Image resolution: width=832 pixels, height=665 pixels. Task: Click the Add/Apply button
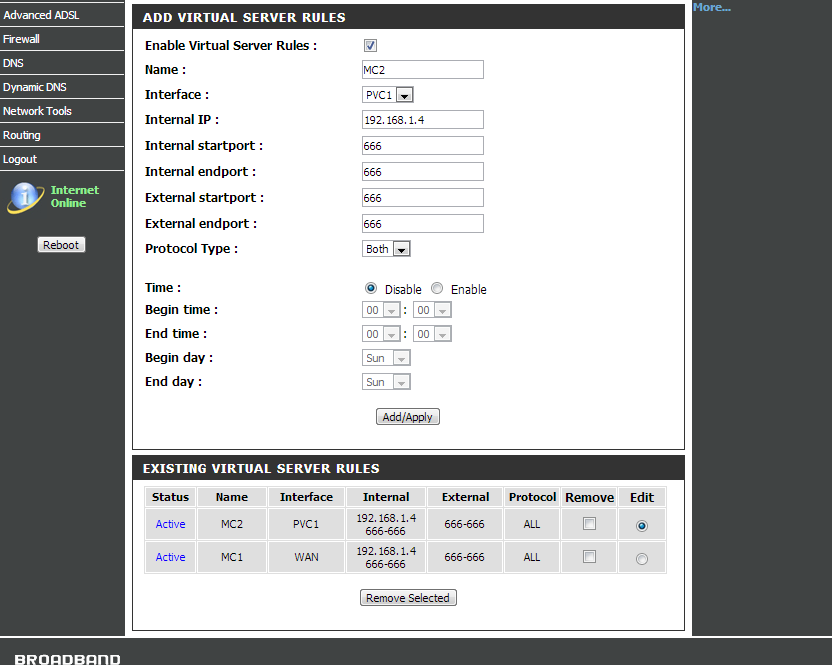pos(408,417)
